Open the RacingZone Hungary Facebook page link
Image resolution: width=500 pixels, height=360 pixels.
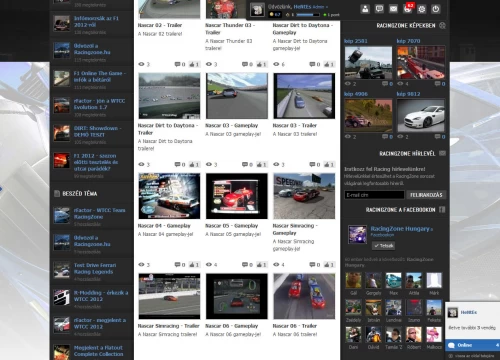coord(400,229)
